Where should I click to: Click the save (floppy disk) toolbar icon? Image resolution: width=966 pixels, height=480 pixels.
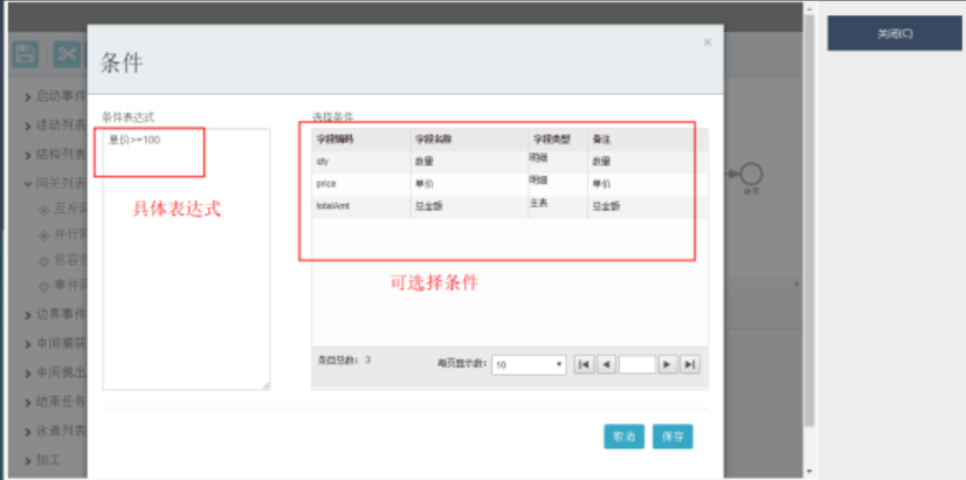[25, 54]
